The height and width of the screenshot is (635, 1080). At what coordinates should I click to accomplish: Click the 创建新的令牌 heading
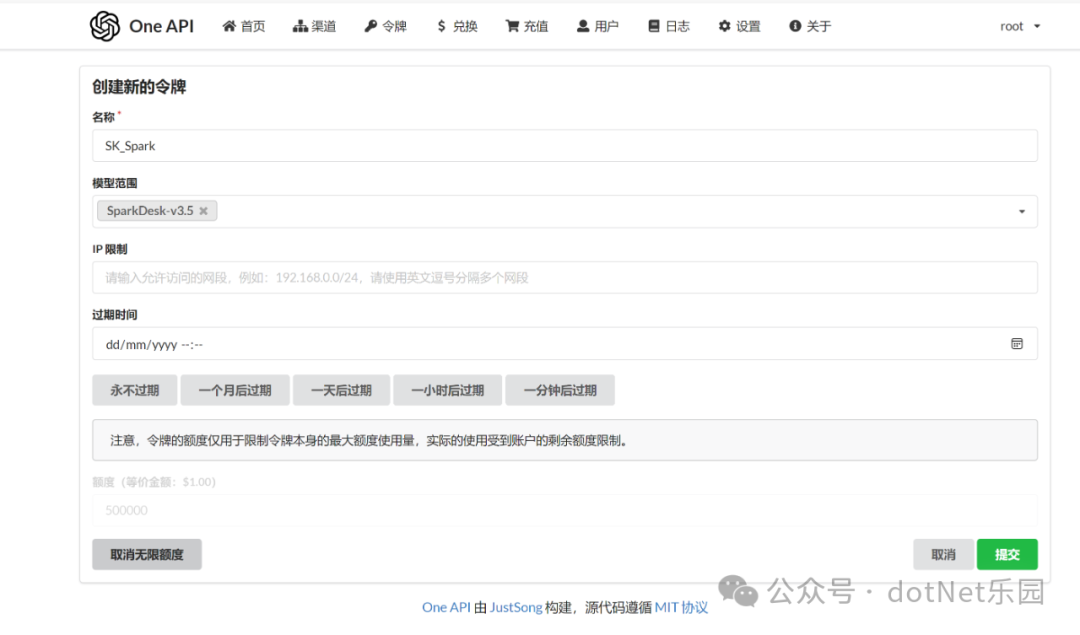139,87
